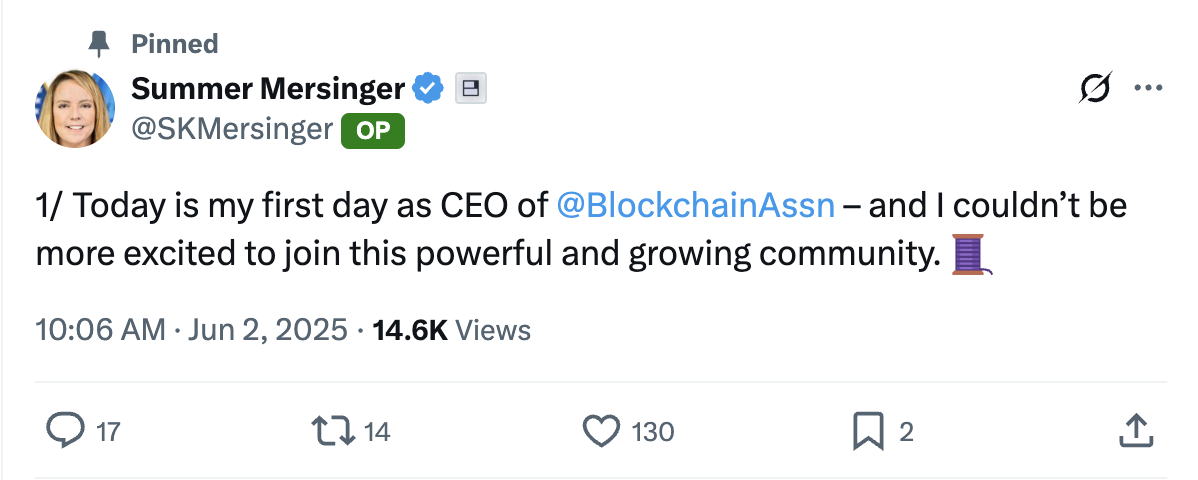Click the share upload arrow icon

(1133, 431)
